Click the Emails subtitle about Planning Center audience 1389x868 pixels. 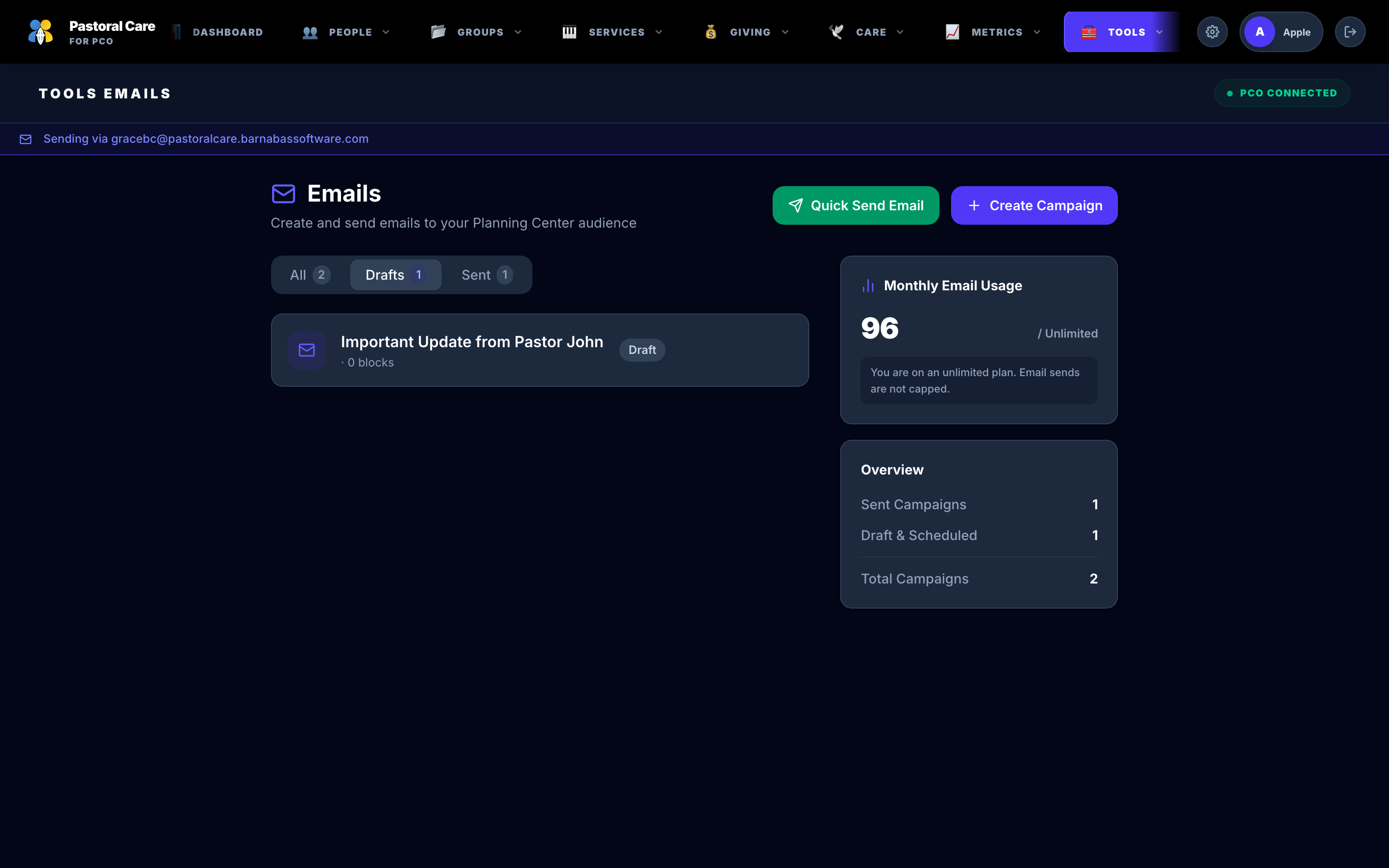pos(453,223)
